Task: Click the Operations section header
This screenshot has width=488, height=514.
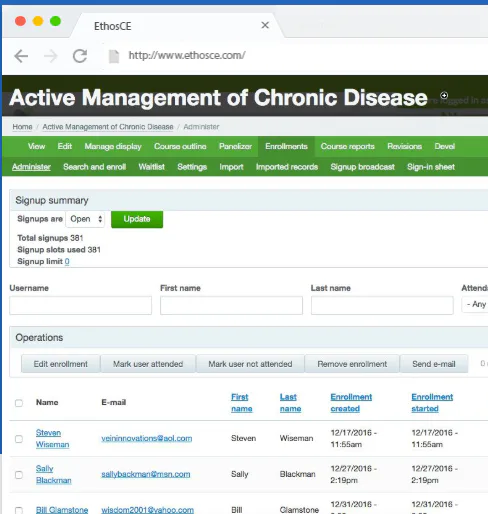Action: coord(39,338)
